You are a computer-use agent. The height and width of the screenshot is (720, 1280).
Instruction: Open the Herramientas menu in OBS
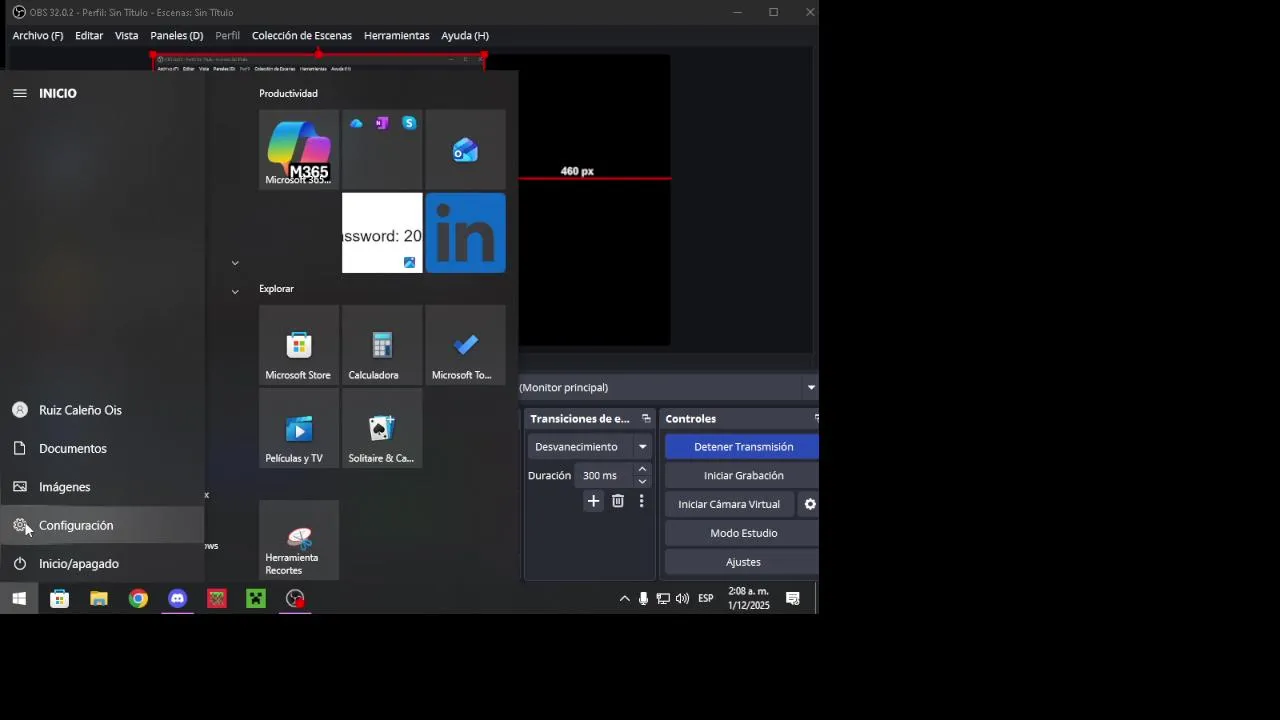pos(397,36)
